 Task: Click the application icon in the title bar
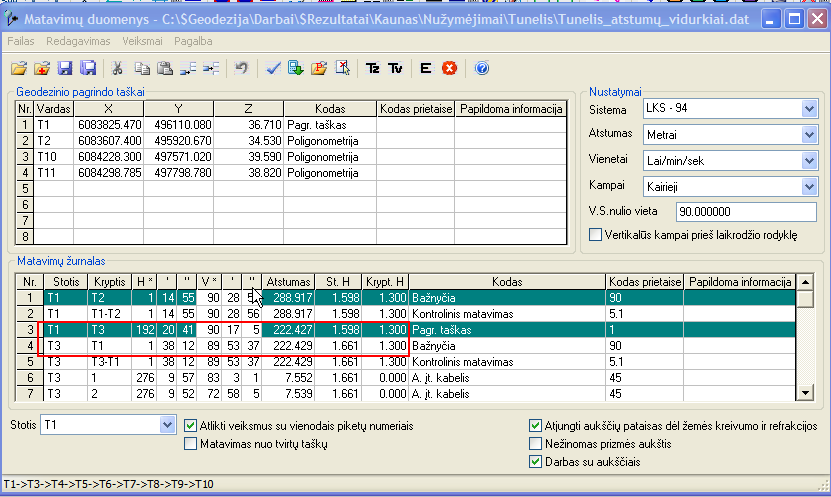[11, 19]
